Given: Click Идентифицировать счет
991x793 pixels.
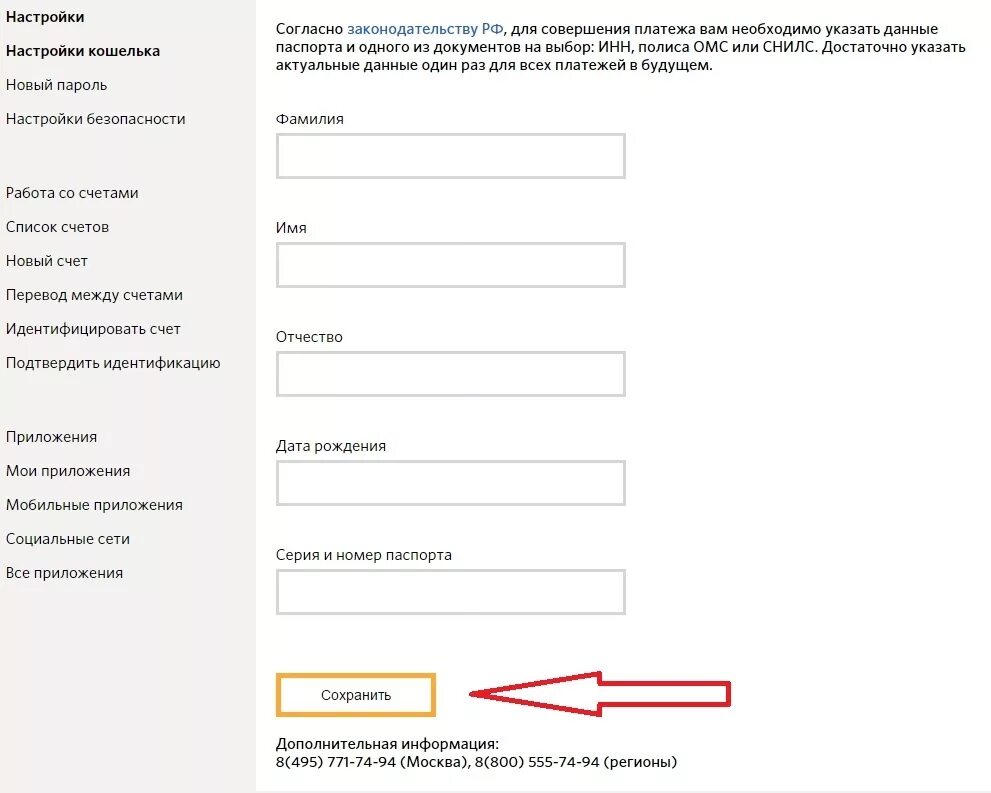Looking at the screenshot, I should point(93,329).
